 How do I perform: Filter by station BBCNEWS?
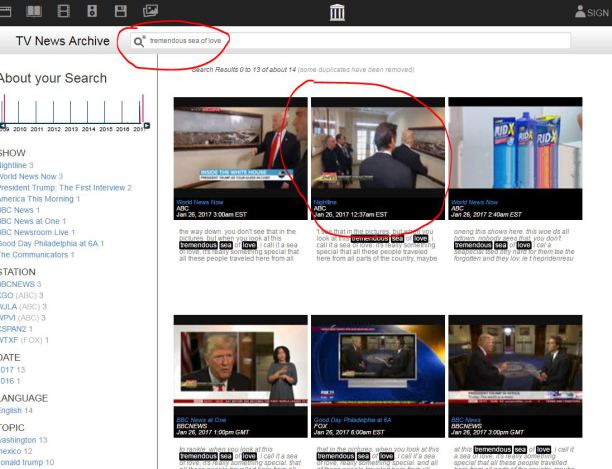[17, 284]
